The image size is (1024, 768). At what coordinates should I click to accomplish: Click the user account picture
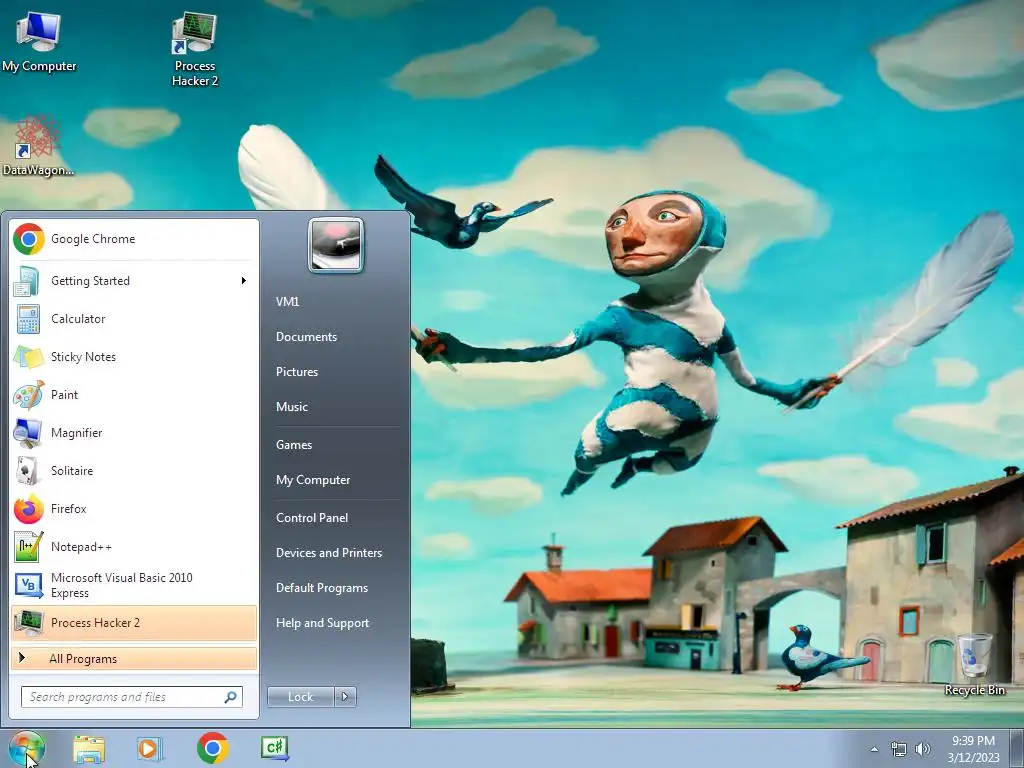tap(336, 245)
